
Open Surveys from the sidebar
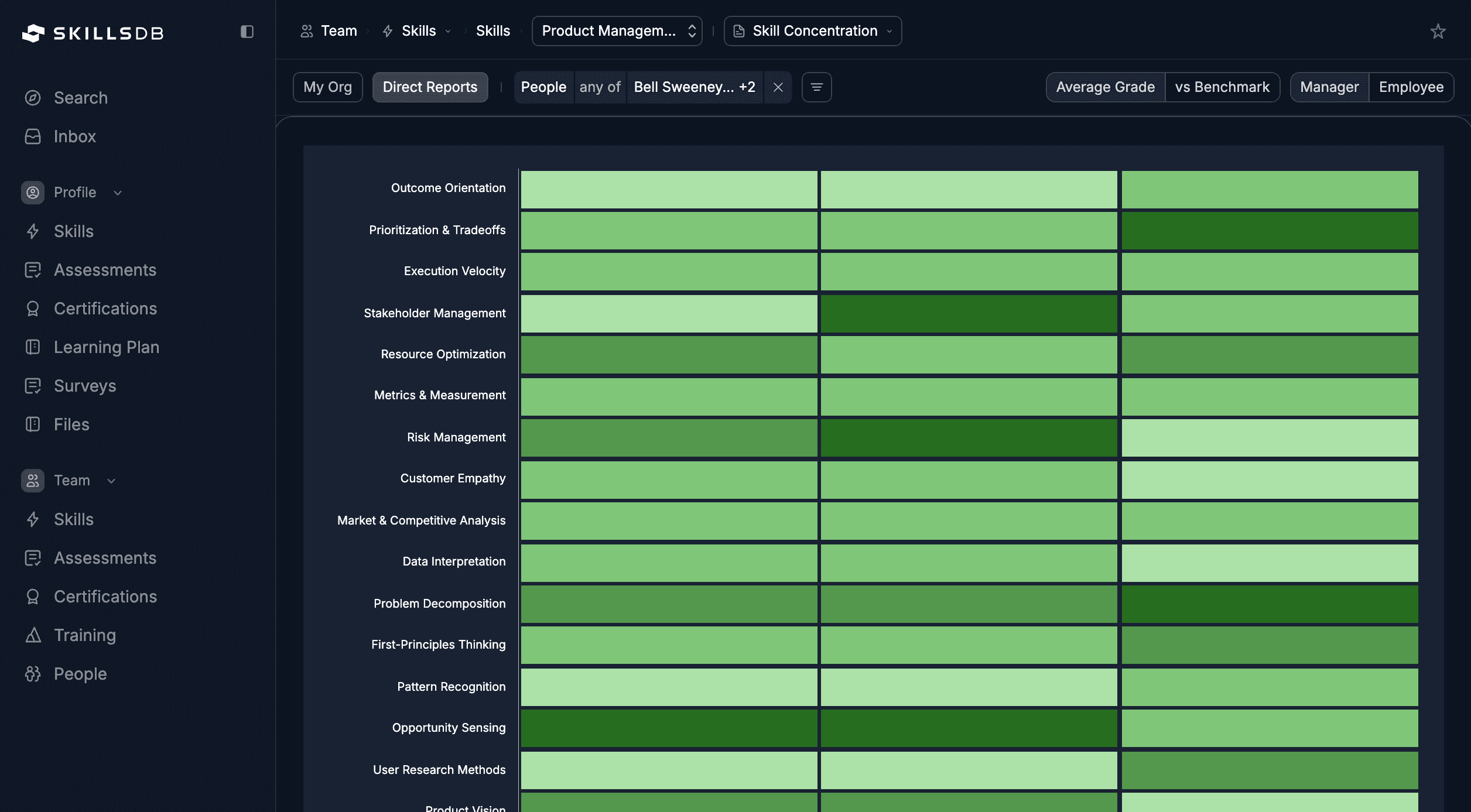[85, 386]
